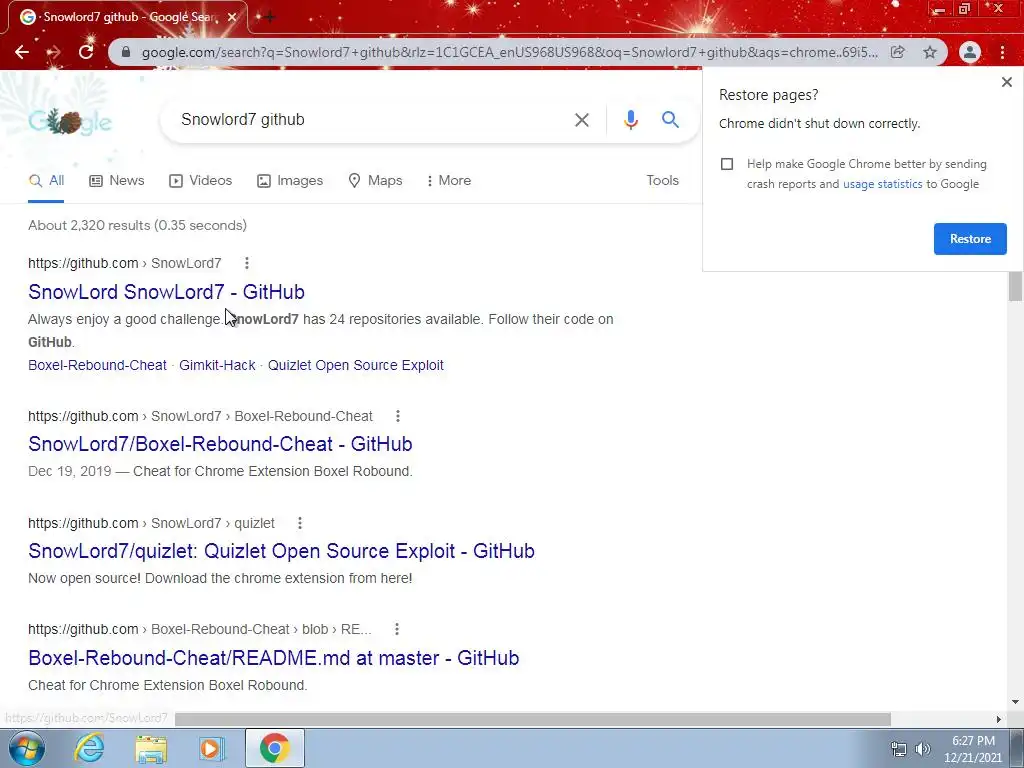Open the network tray icon
This screenshot has height=768, width=1024.
(x=899, y=749)
